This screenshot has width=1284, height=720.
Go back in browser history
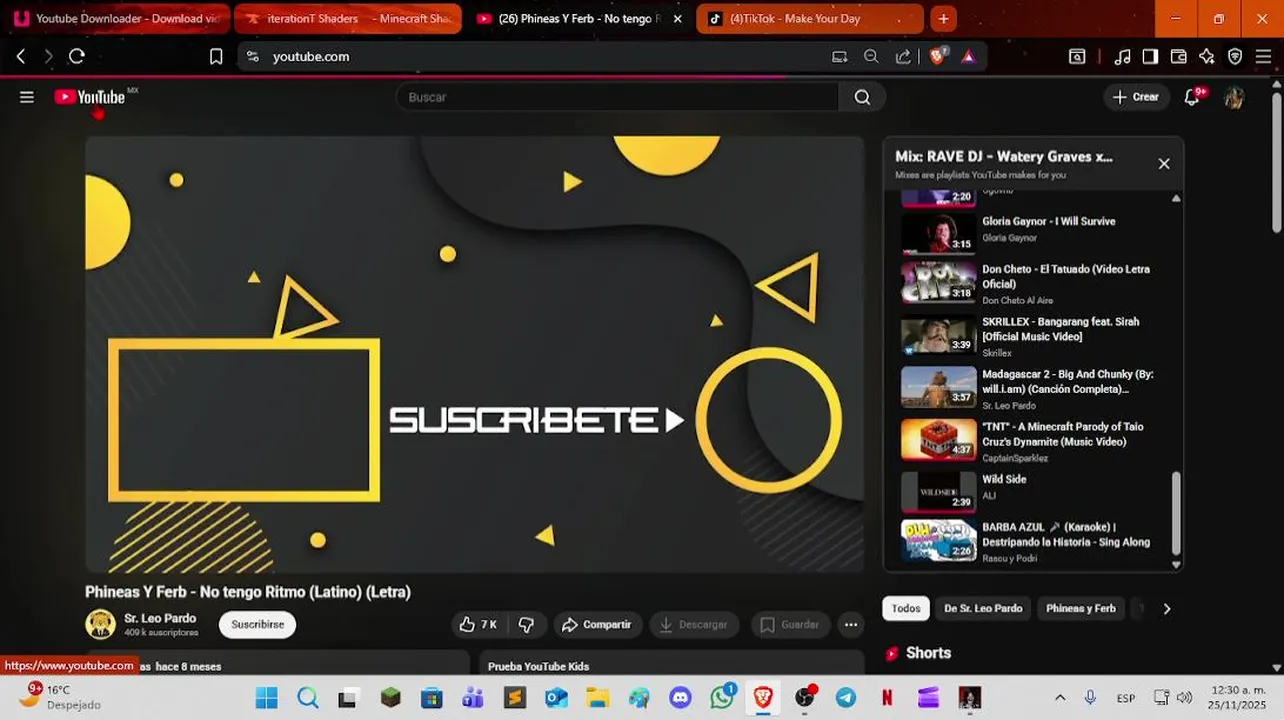[21, 57]
